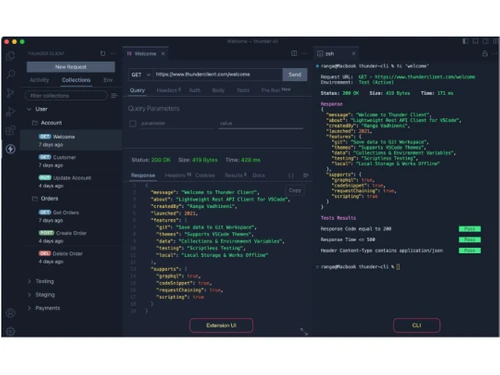Open the Search view in the activity bar
500x375 pixels.
(11, 74)
